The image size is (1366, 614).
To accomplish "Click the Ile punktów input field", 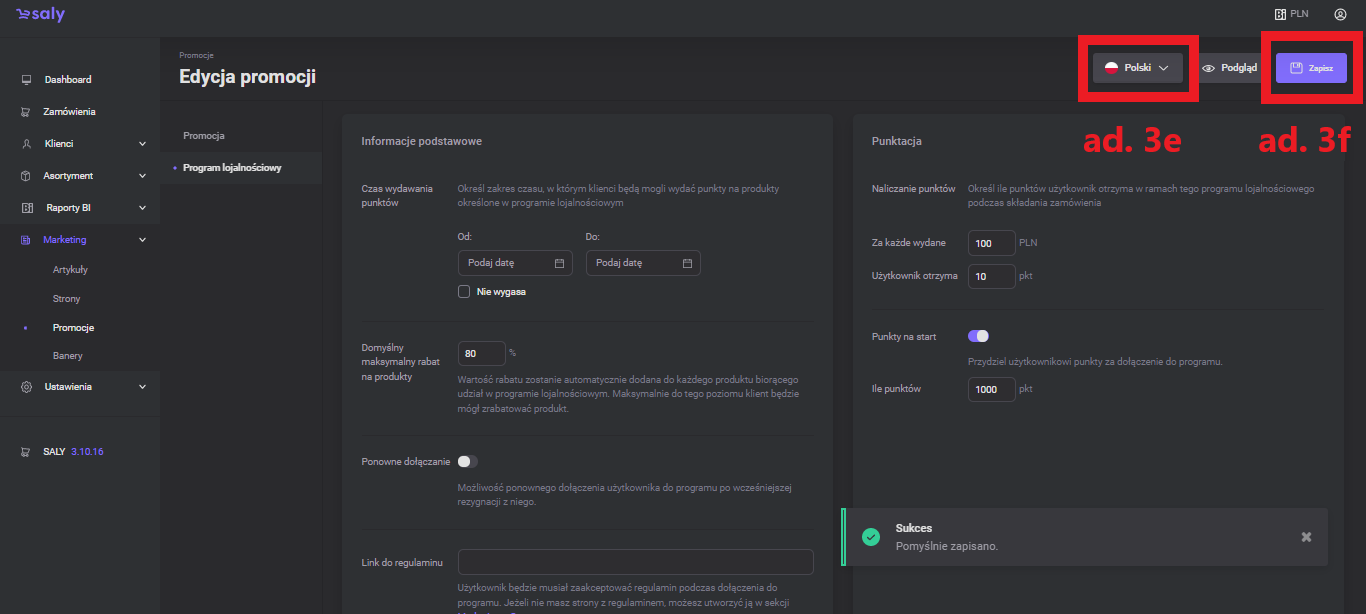I will tap(991, 389).
